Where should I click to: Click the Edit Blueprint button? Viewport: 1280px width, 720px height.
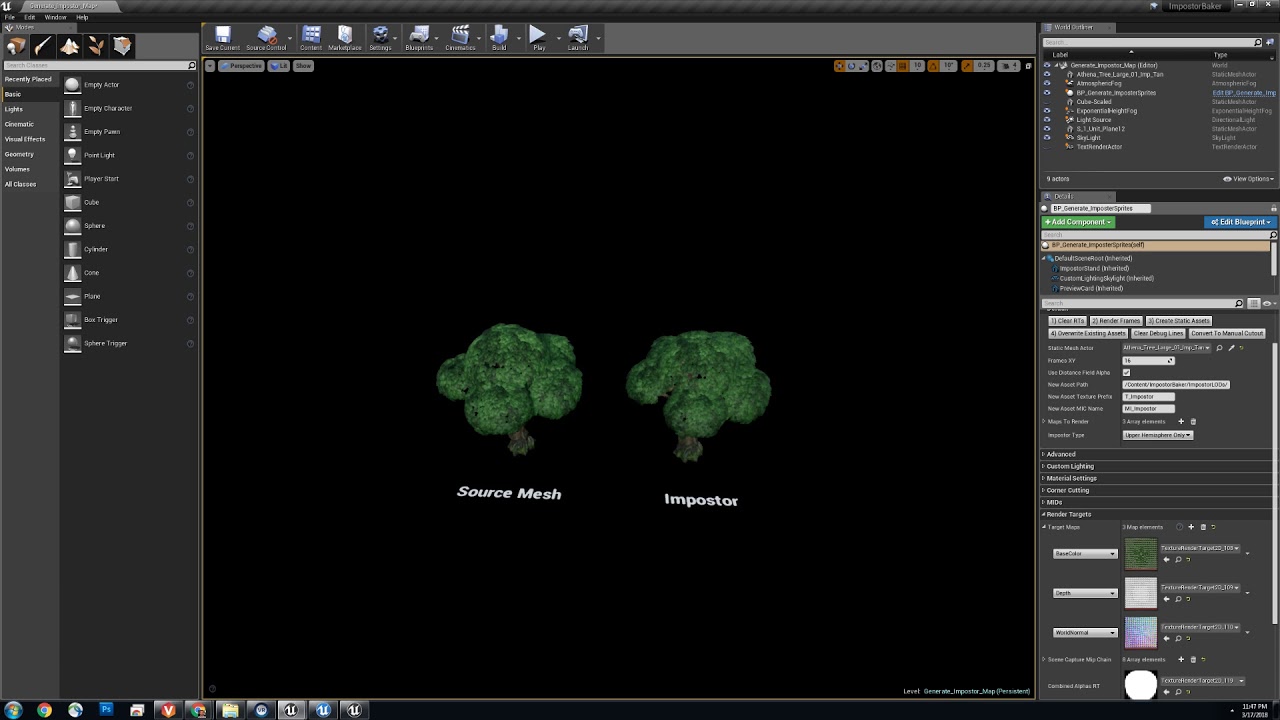(x=1240, y=222)
